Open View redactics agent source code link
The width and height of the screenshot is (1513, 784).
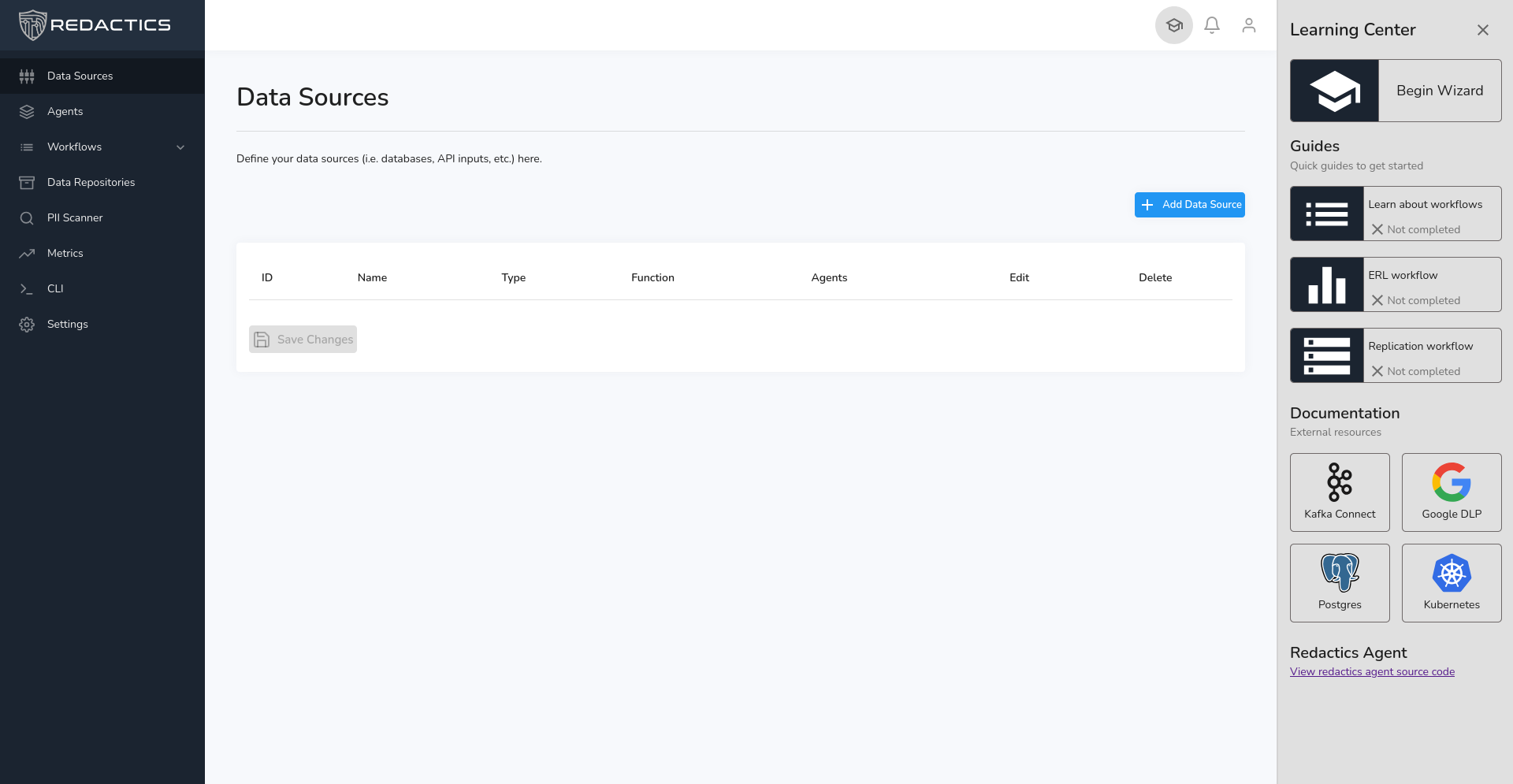[x=1372, y=672]
